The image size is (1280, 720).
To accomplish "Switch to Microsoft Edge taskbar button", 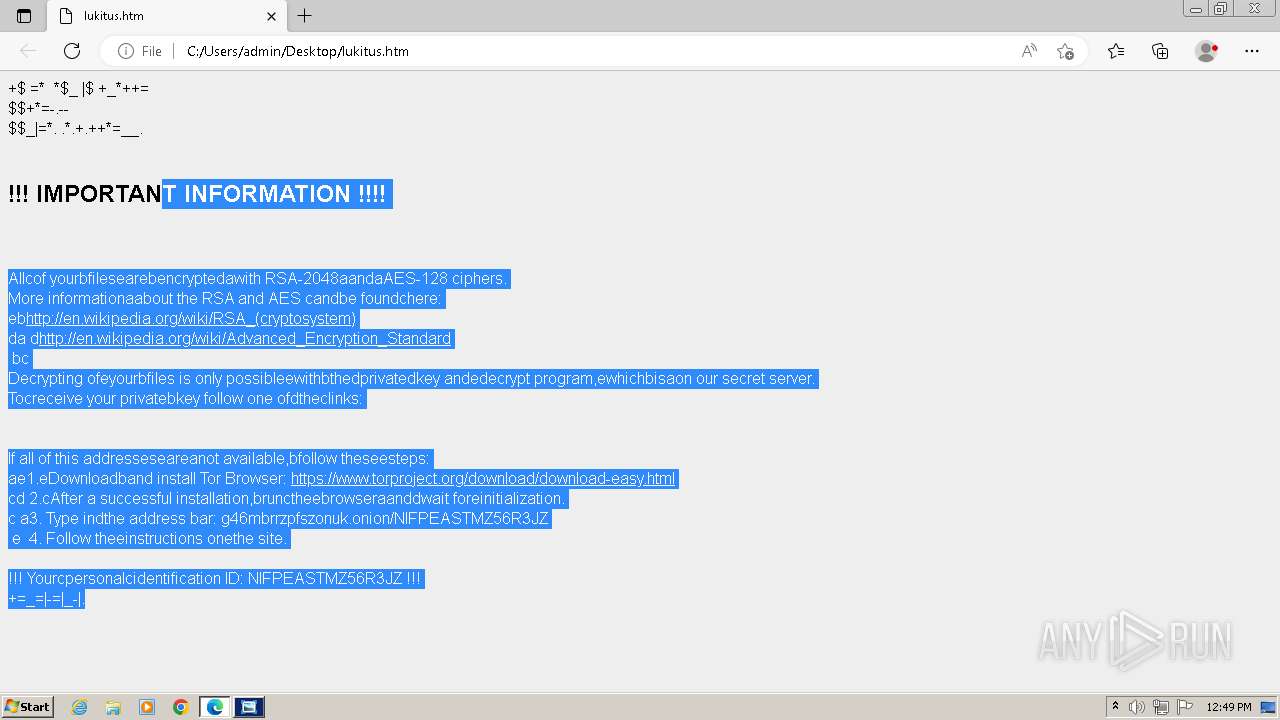I will click(x=215, y=707).
